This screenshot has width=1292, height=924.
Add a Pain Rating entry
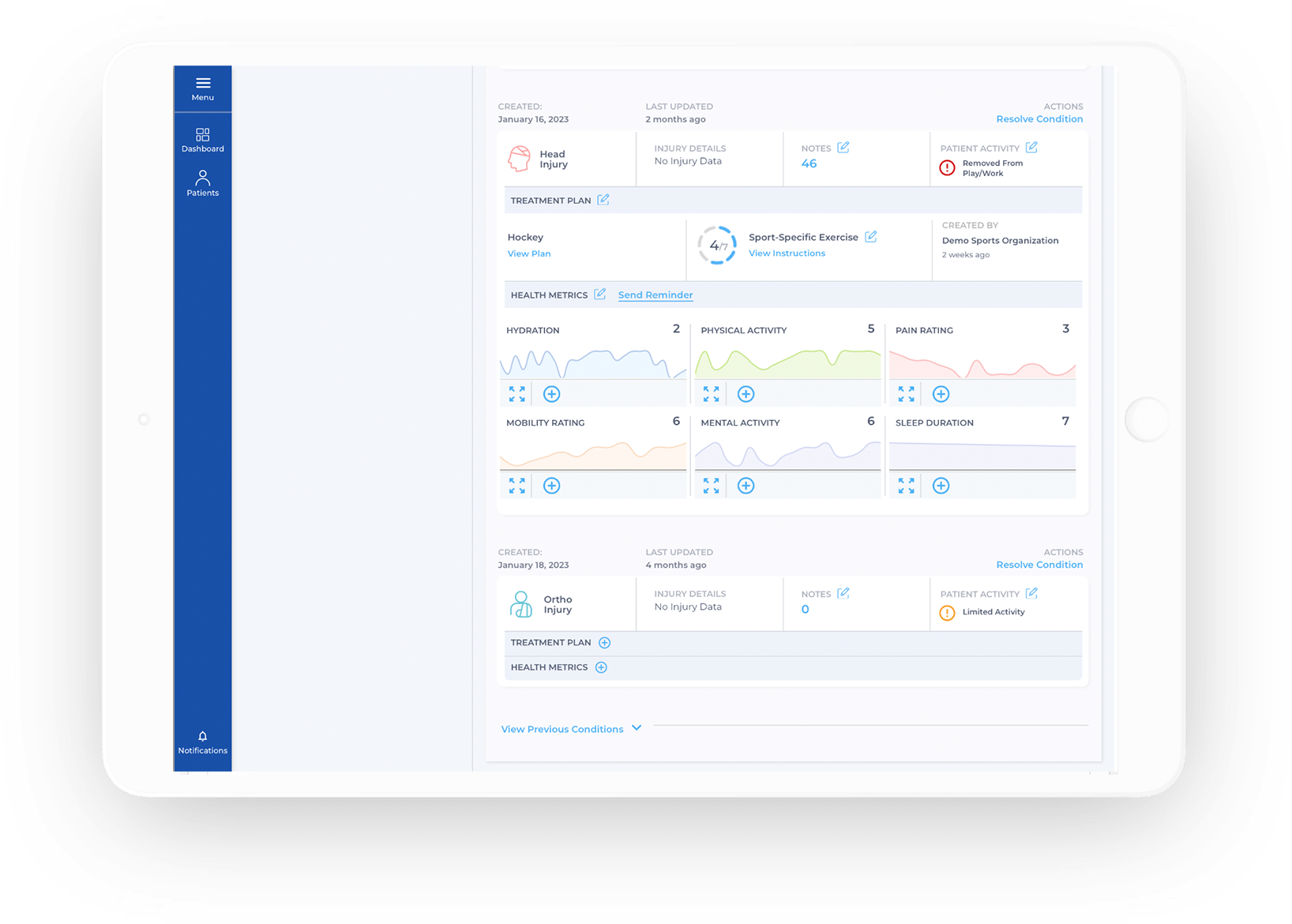(941, 394)
